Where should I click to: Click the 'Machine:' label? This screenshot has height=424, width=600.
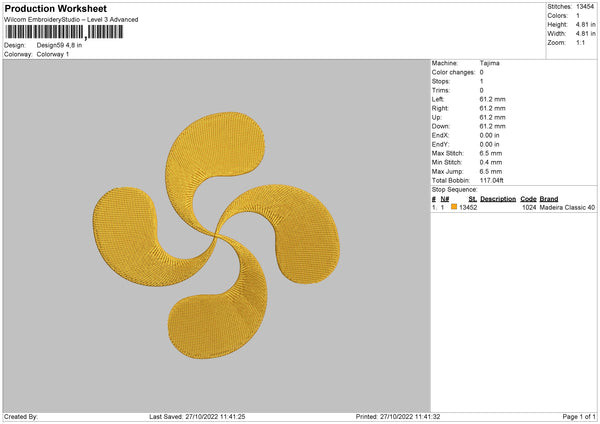click(x=445, y=63)
